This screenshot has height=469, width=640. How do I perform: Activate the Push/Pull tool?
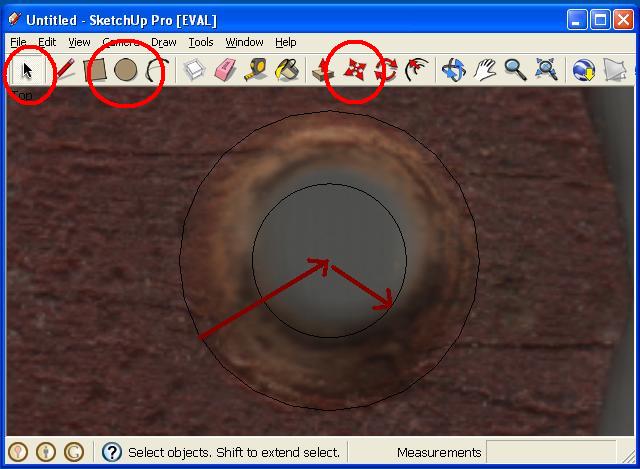(x=323, y=71)
